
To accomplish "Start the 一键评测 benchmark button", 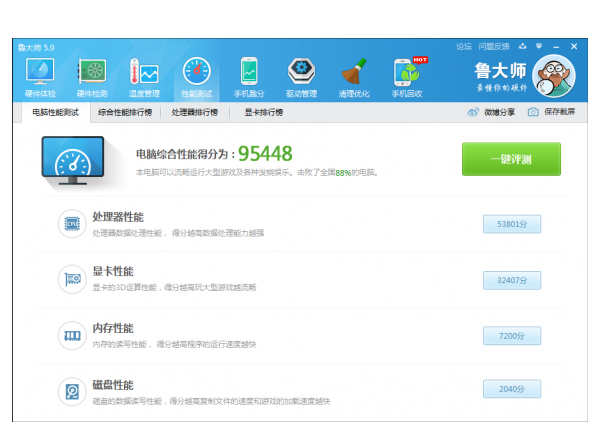I will (511, 159).
